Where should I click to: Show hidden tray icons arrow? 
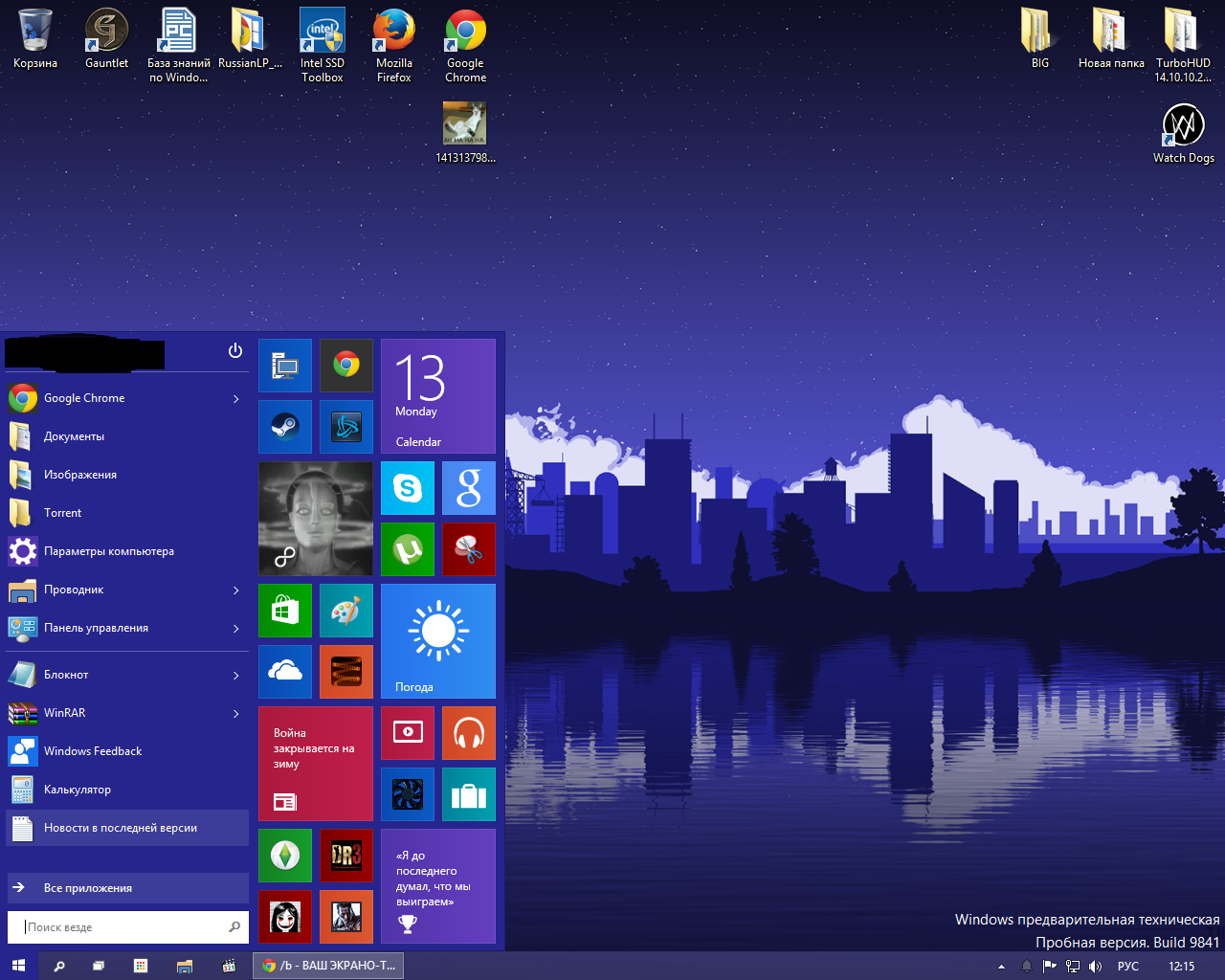pos(1001,967)
